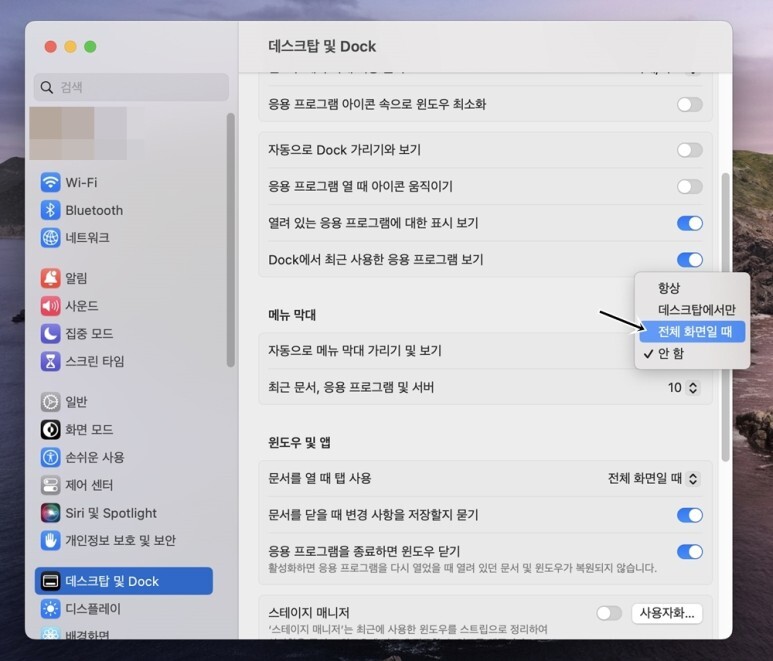Click the main pane scrollbar
773x661 pixels.
point(725,317)
